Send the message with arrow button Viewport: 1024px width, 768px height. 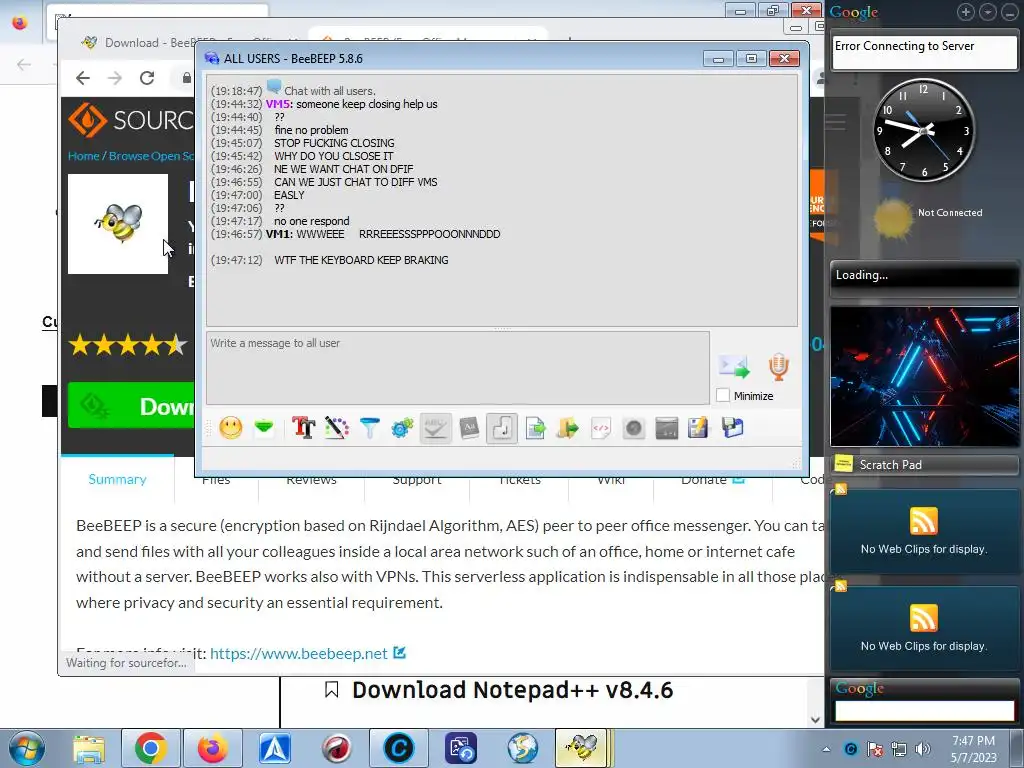tap(734, 367)
